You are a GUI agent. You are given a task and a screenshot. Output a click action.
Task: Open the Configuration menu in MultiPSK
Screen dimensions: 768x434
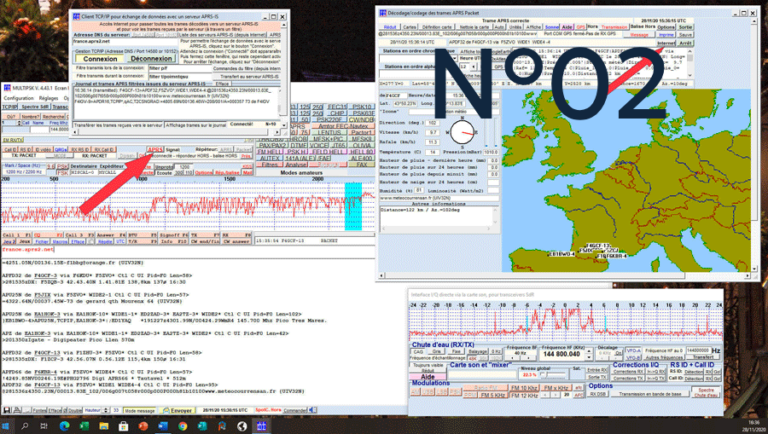pyautogui.click(x=19, y=98)
